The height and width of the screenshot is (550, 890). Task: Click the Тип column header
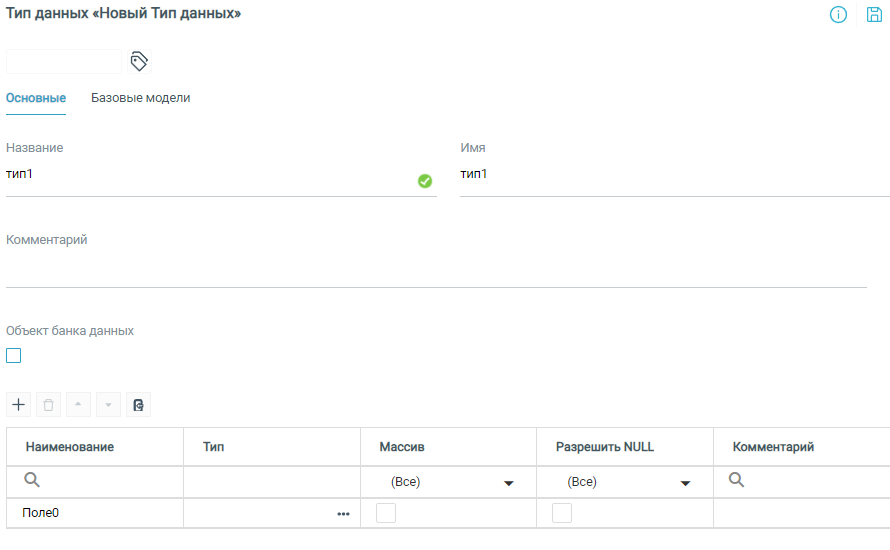pyautogui.click(x=213, y=447)
